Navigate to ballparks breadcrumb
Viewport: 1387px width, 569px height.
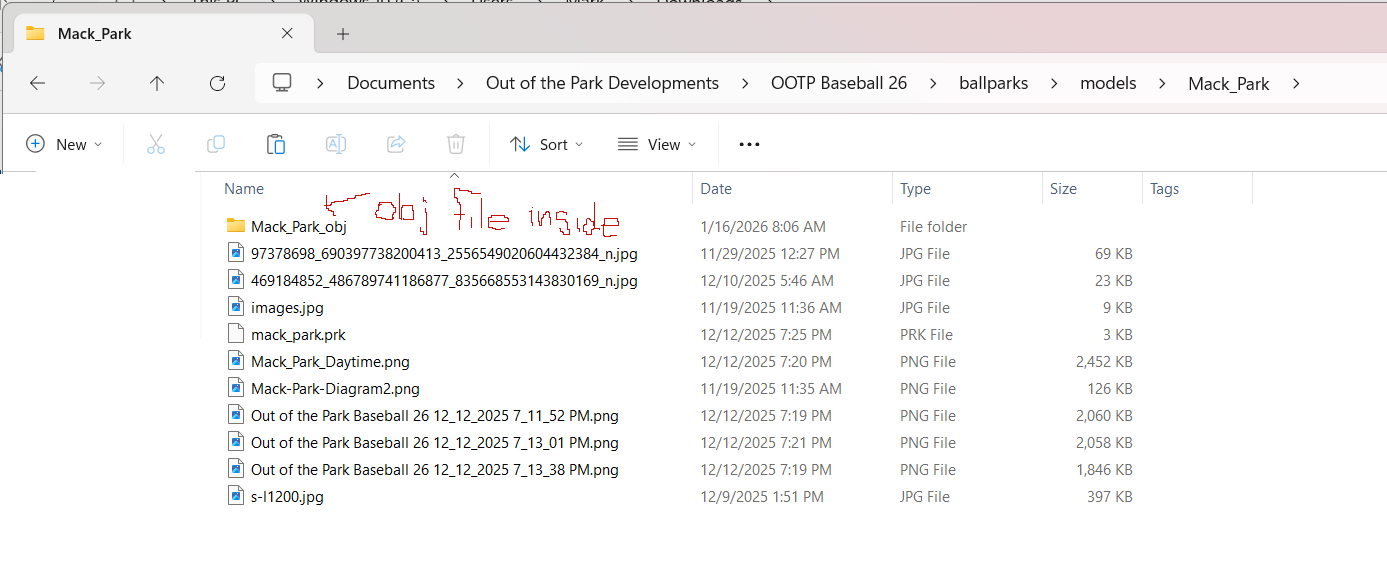click(993, 83)
